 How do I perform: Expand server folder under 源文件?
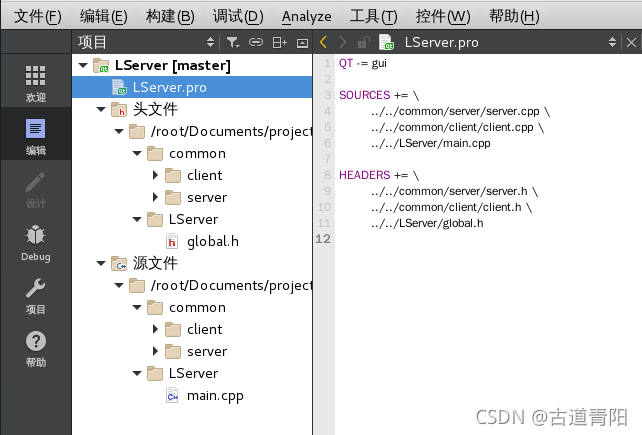(x=155, y=351)
